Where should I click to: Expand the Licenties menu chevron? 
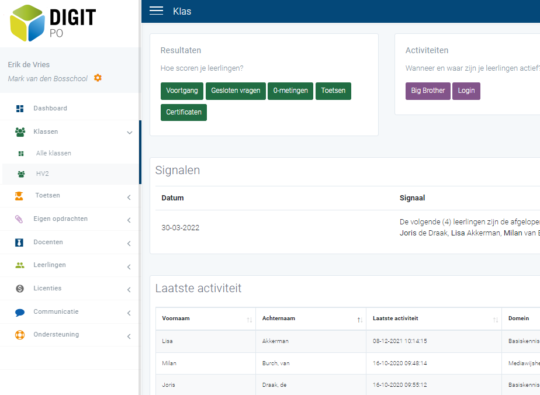click(129, 290)
